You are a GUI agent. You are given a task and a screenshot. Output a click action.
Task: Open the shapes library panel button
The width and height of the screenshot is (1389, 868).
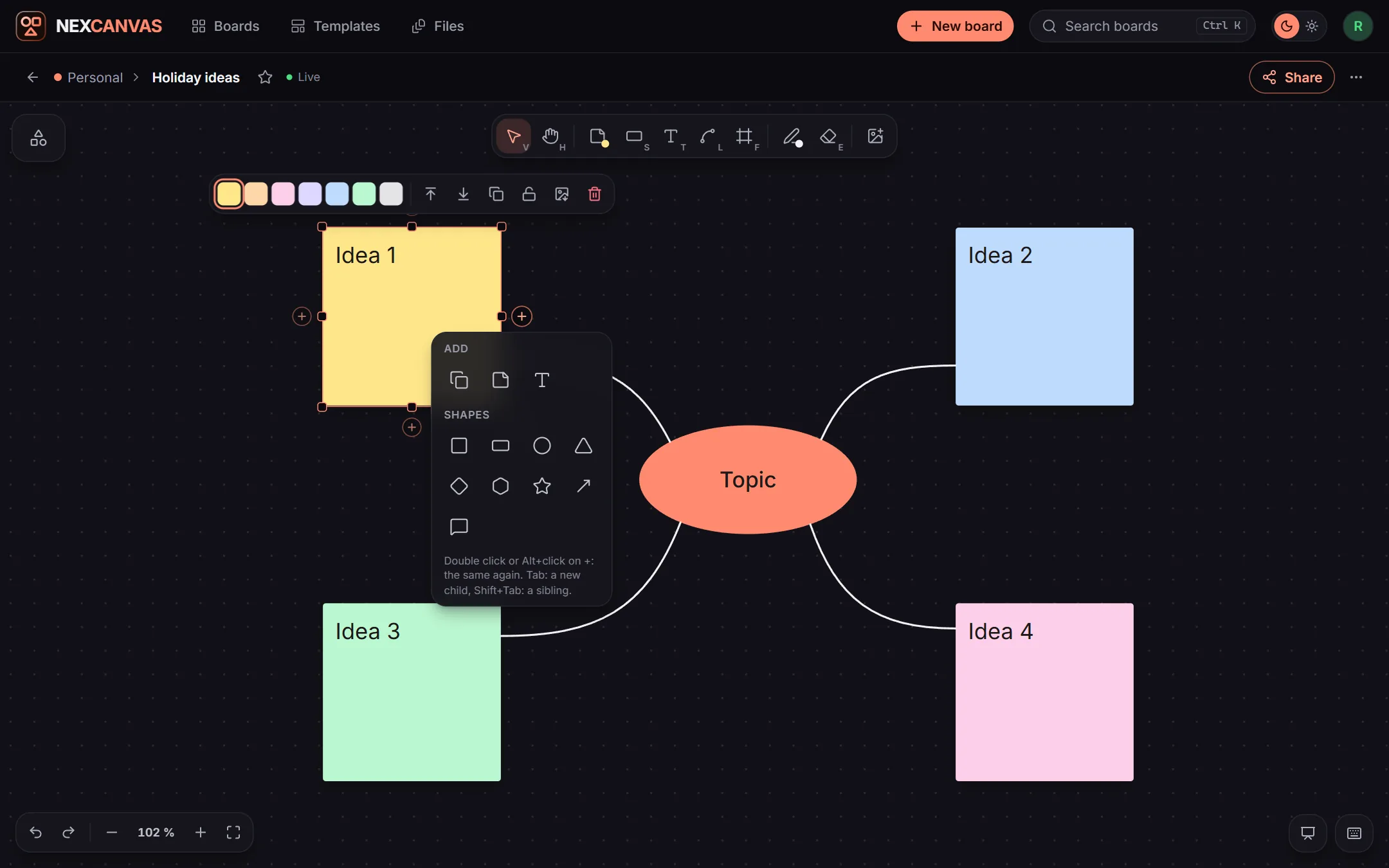pos(39,138)
